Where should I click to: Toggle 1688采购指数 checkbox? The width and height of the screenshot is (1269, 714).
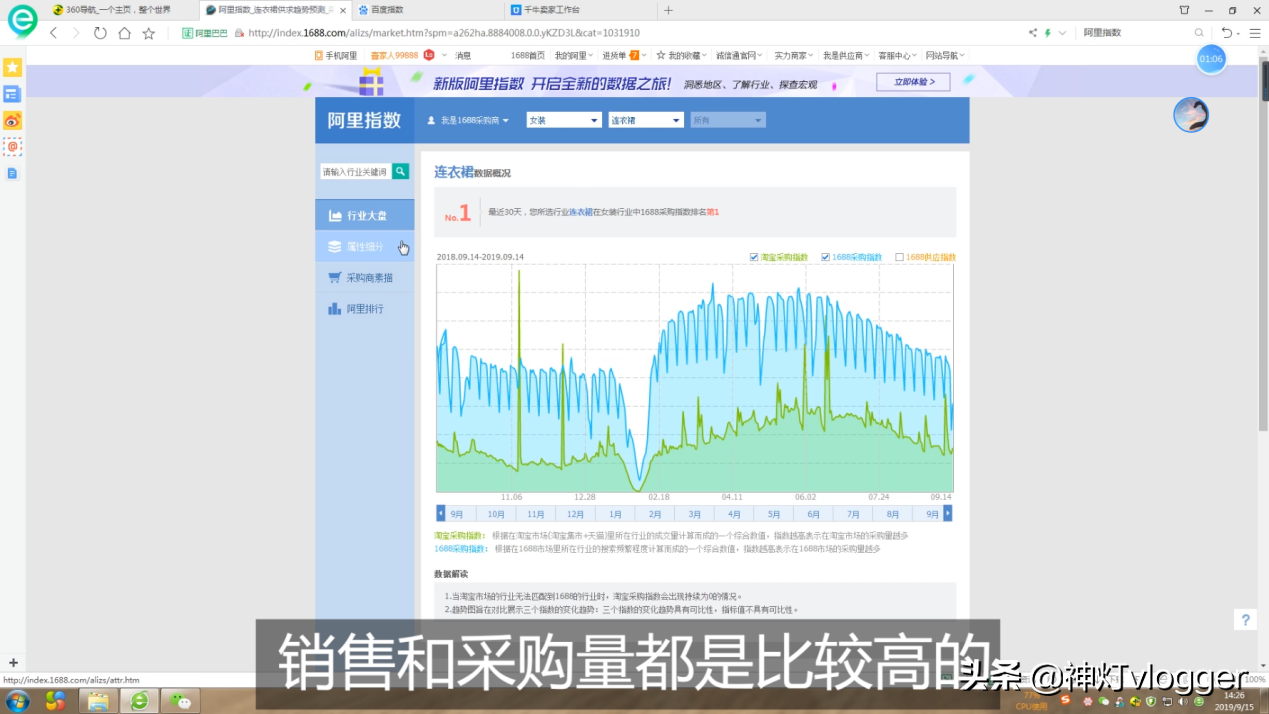click(x=826, y=257)
